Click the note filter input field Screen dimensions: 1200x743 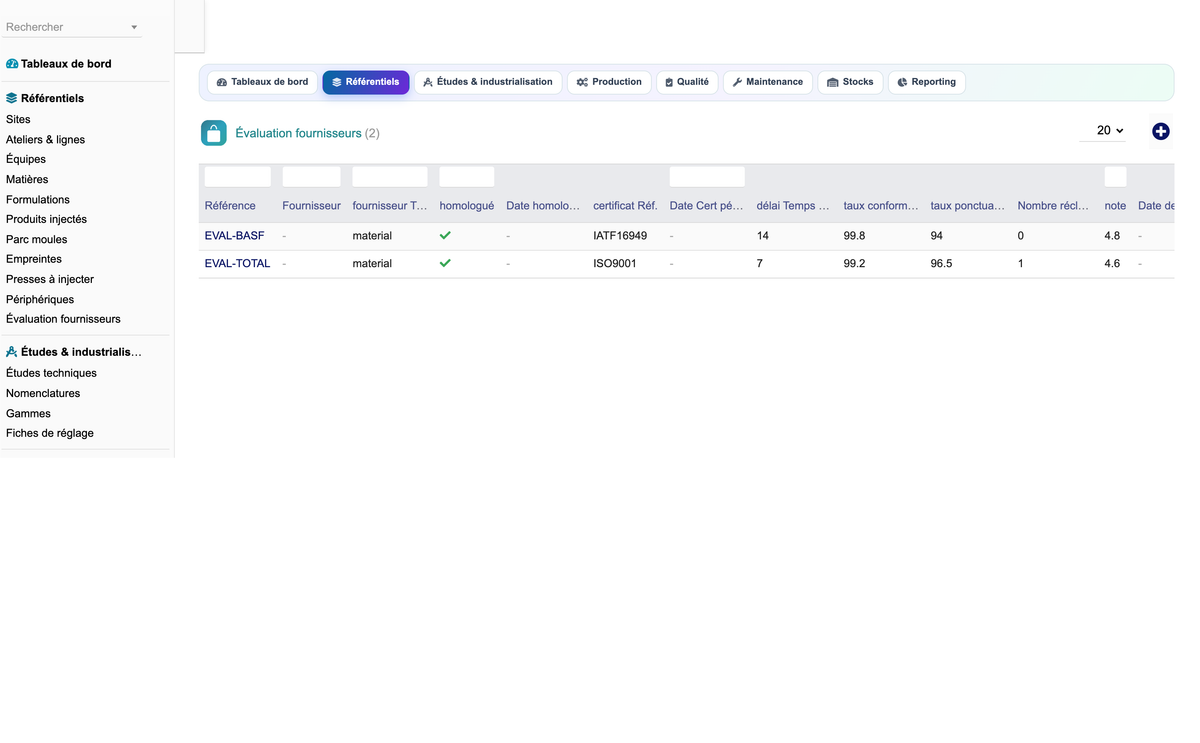pyautogui.click(x=1115, y=177)
